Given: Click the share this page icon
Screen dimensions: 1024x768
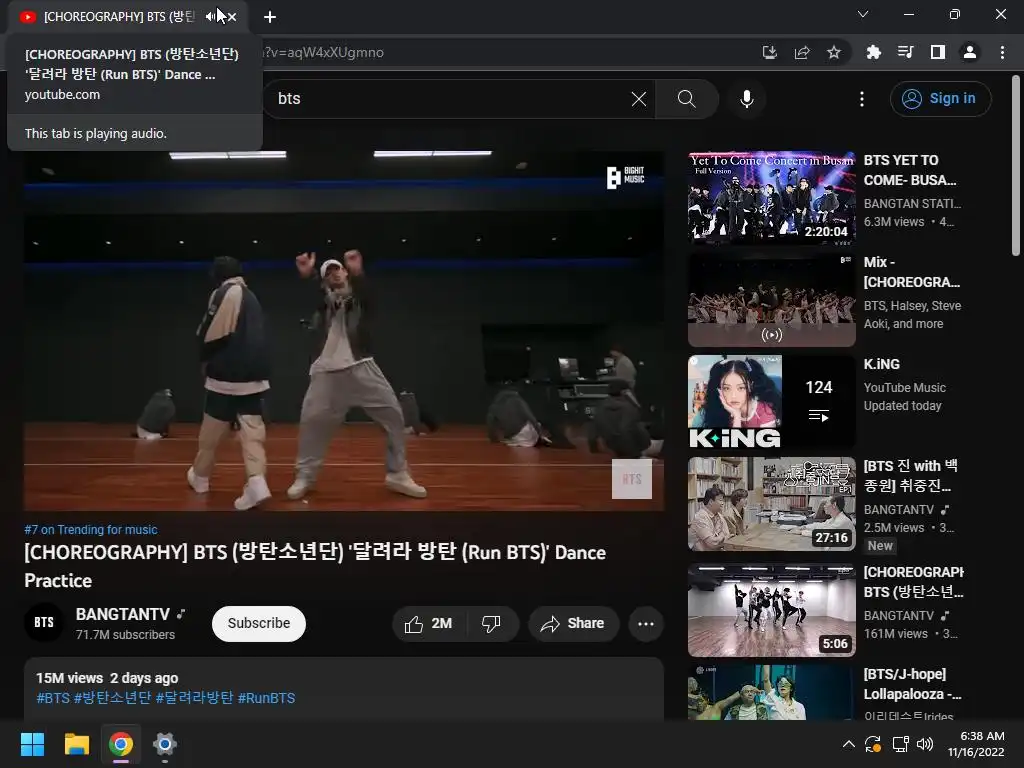Looking at the screenshot, I should pyautogui.click(x=802, y=52).
